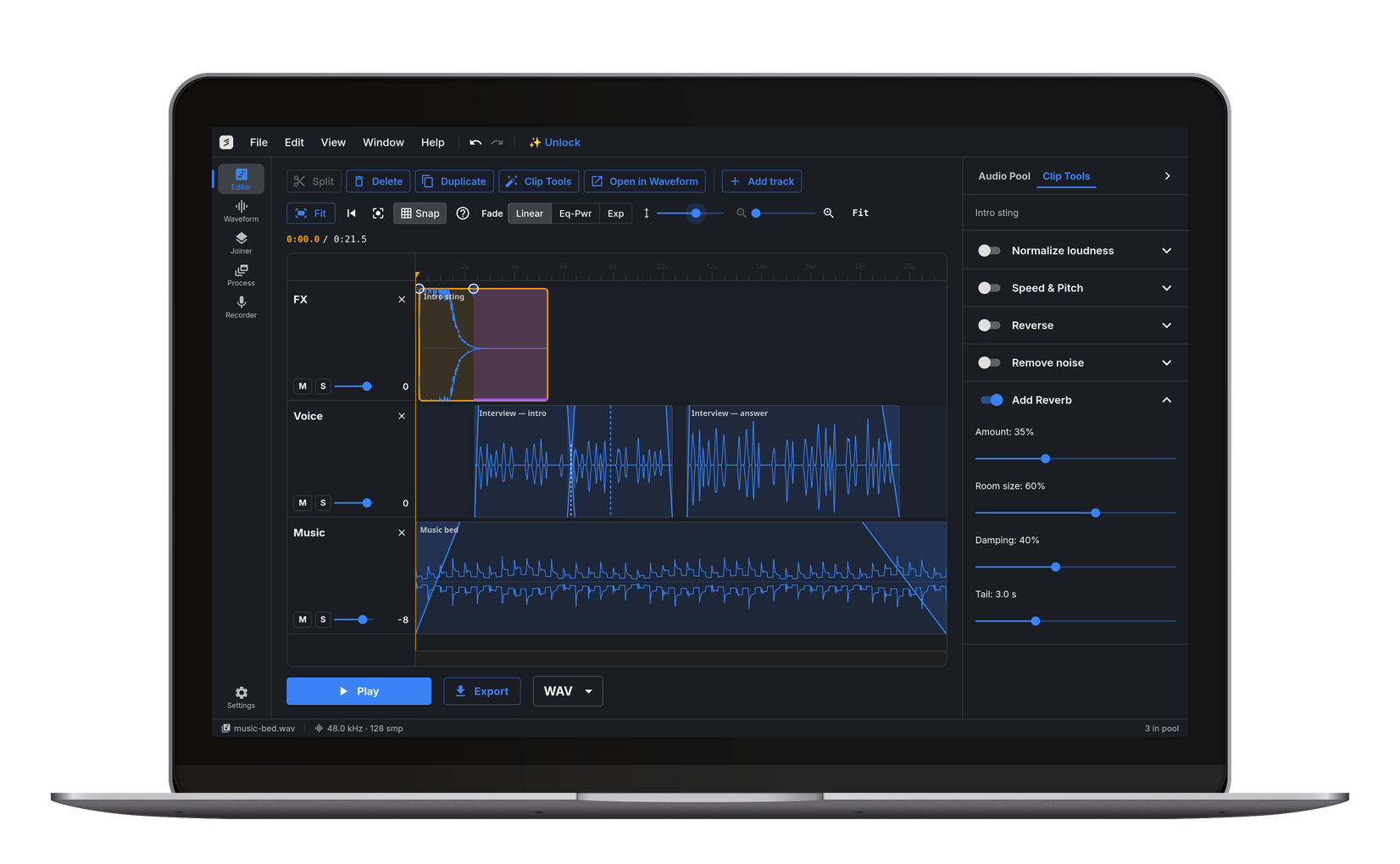Solo the Voice track
Viewport: 1400px width, 864px height.
(323, 503)
